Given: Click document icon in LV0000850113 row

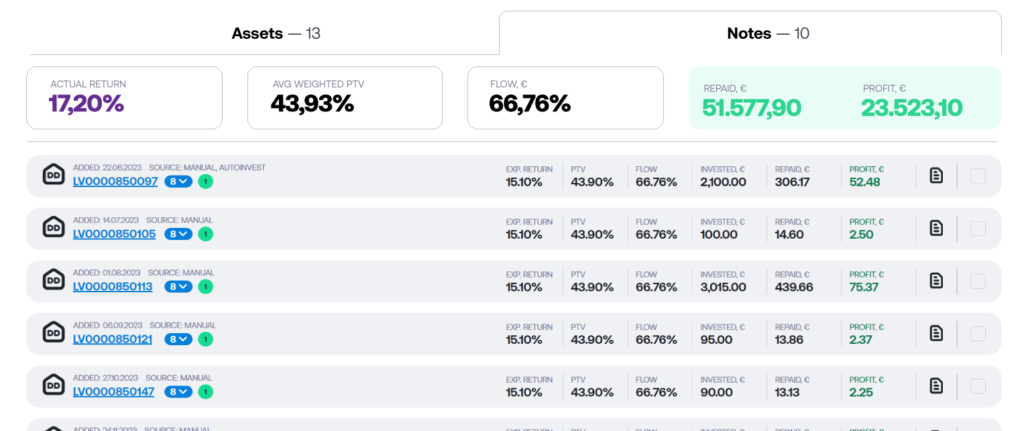Looking at the screenshot, I should tap(936, 280).
